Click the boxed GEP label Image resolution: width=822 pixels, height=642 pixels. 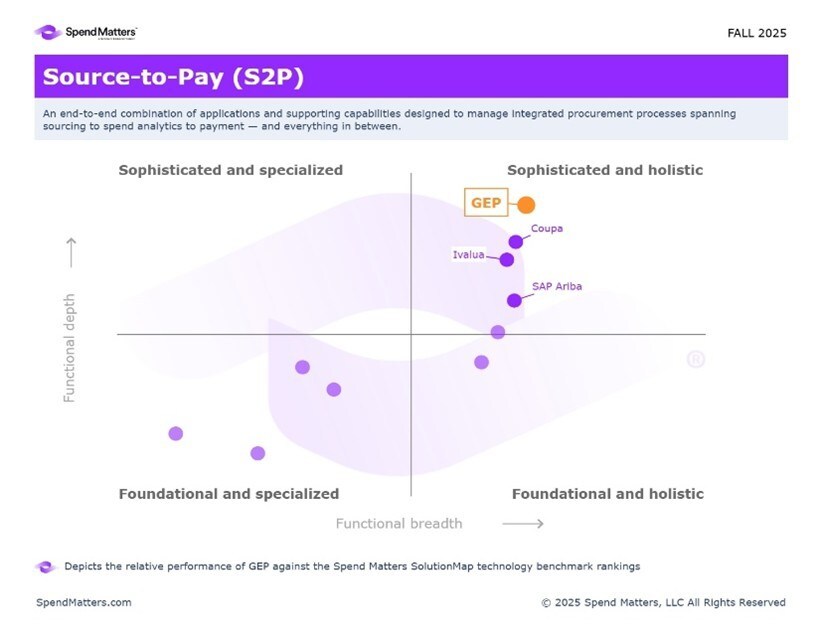tap(486, 203)
